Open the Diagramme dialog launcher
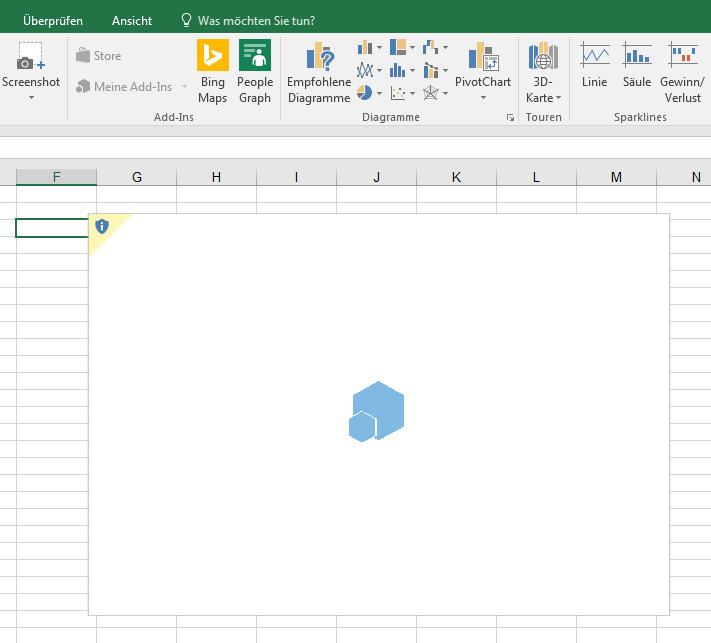 point(510,118)
